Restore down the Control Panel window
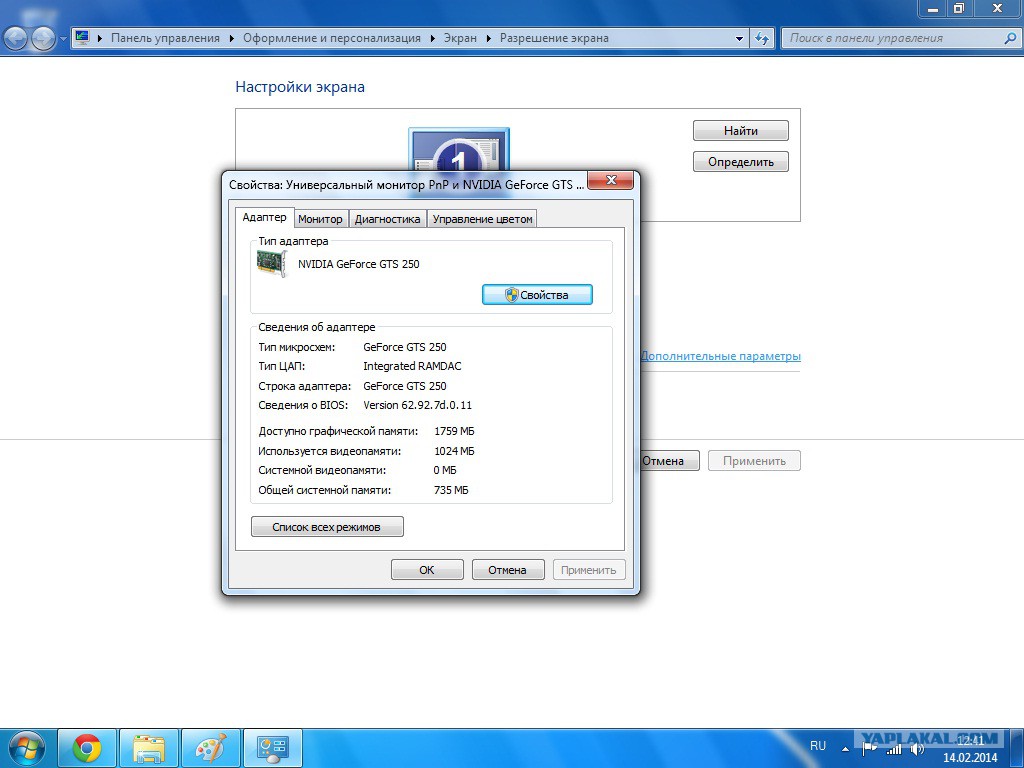 click(959, 8)
